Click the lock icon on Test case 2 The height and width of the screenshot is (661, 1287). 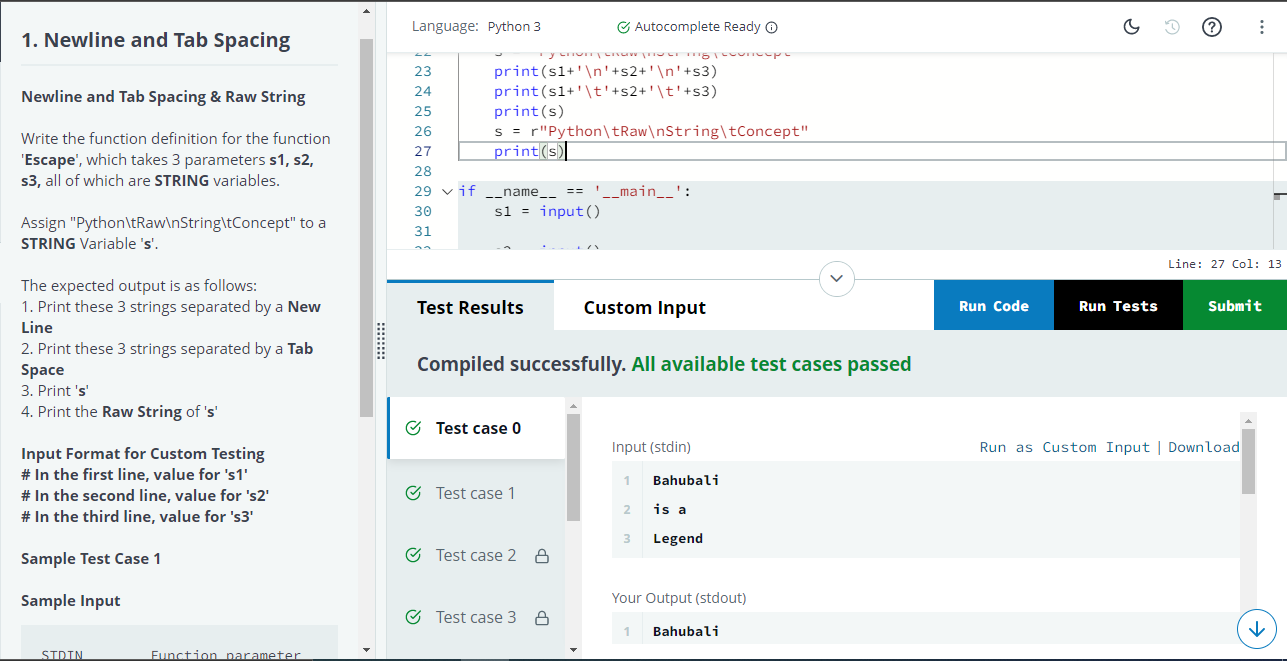(x=542, y=556)
